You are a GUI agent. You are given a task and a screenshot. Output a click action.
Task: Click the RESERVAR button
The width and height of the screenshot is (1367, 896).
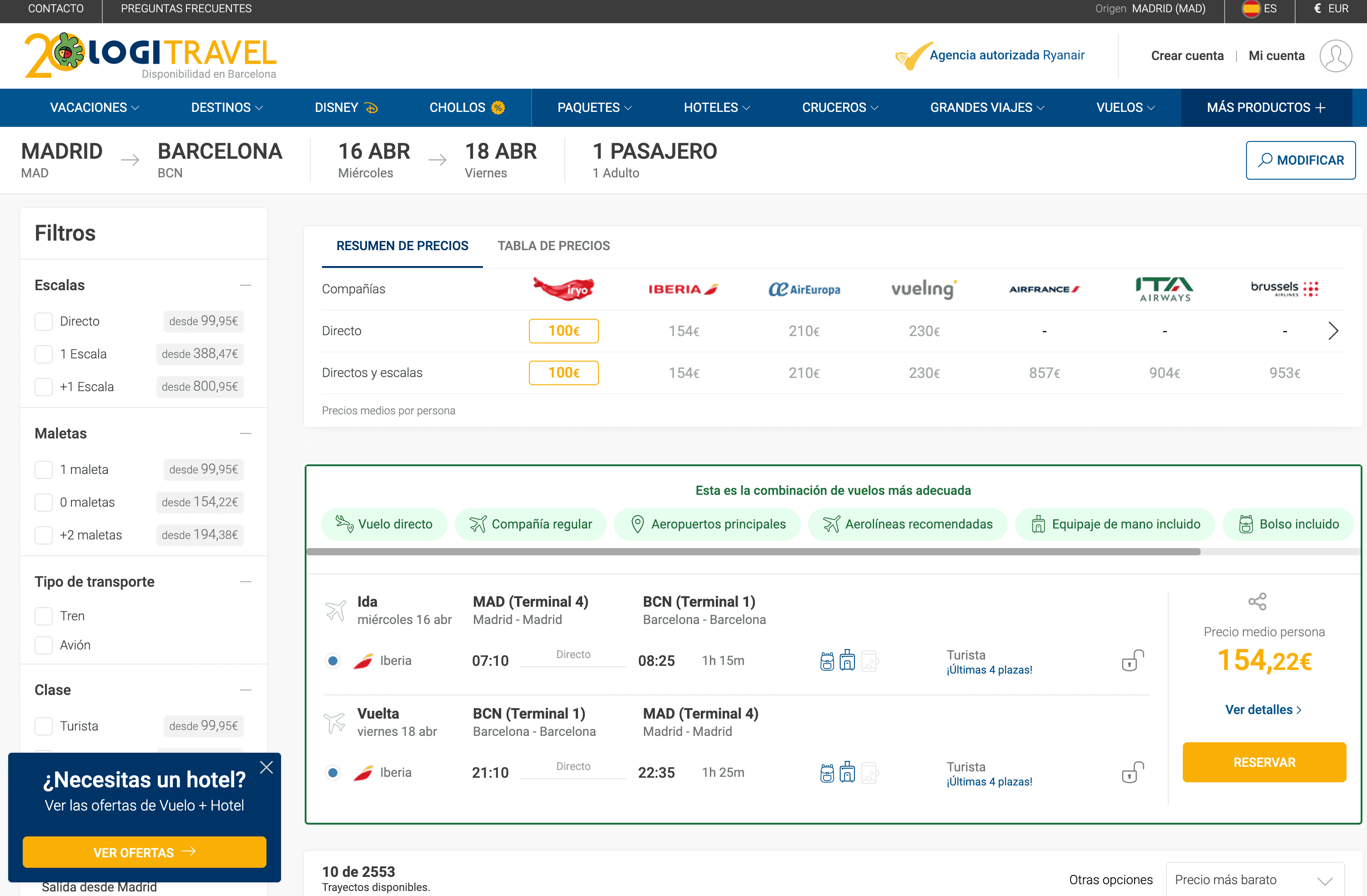[1264, 762]
